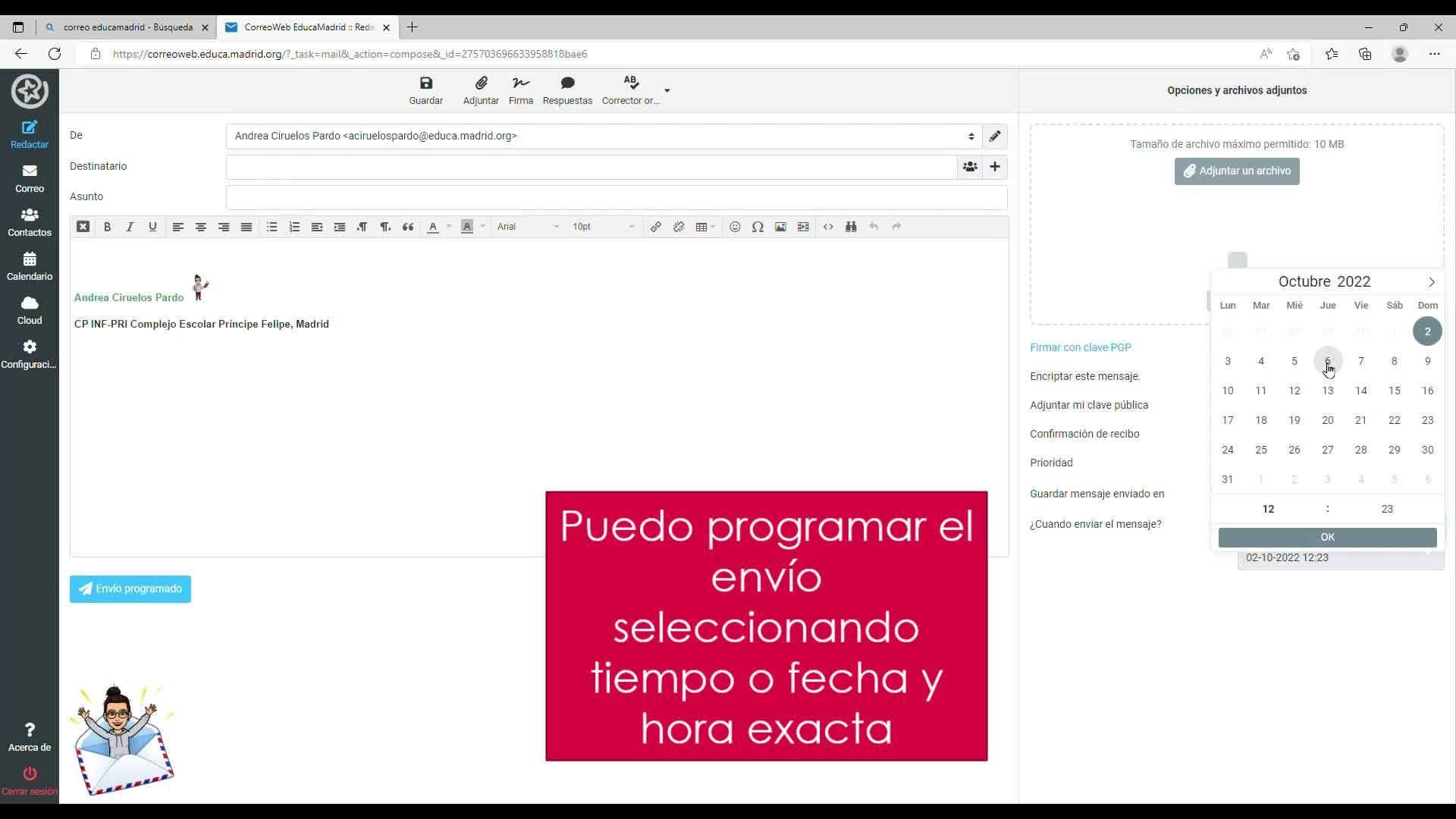Switch to the correo educamadrid browser tab
The width and height of the screenshot is (1456, 819).
click(127, 27)
